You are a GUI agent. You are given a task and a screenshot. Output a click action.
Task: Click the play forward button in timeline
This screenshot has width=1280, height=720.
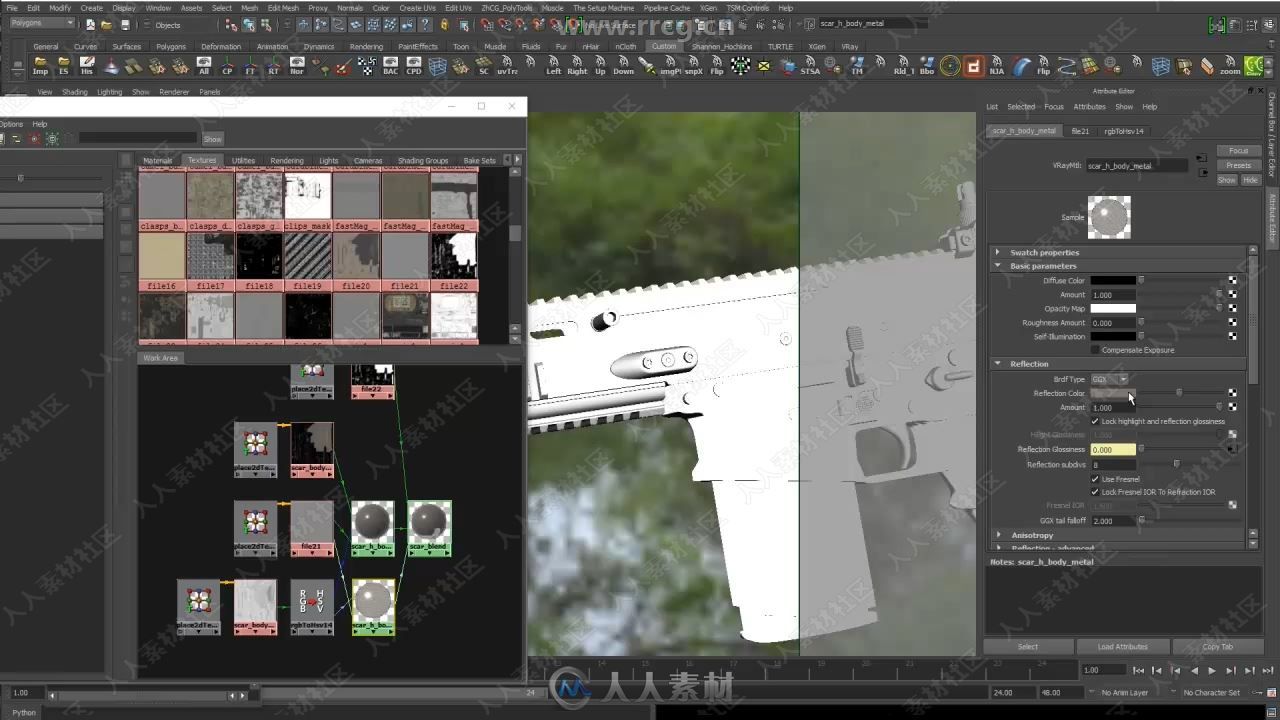(1212, 671)
